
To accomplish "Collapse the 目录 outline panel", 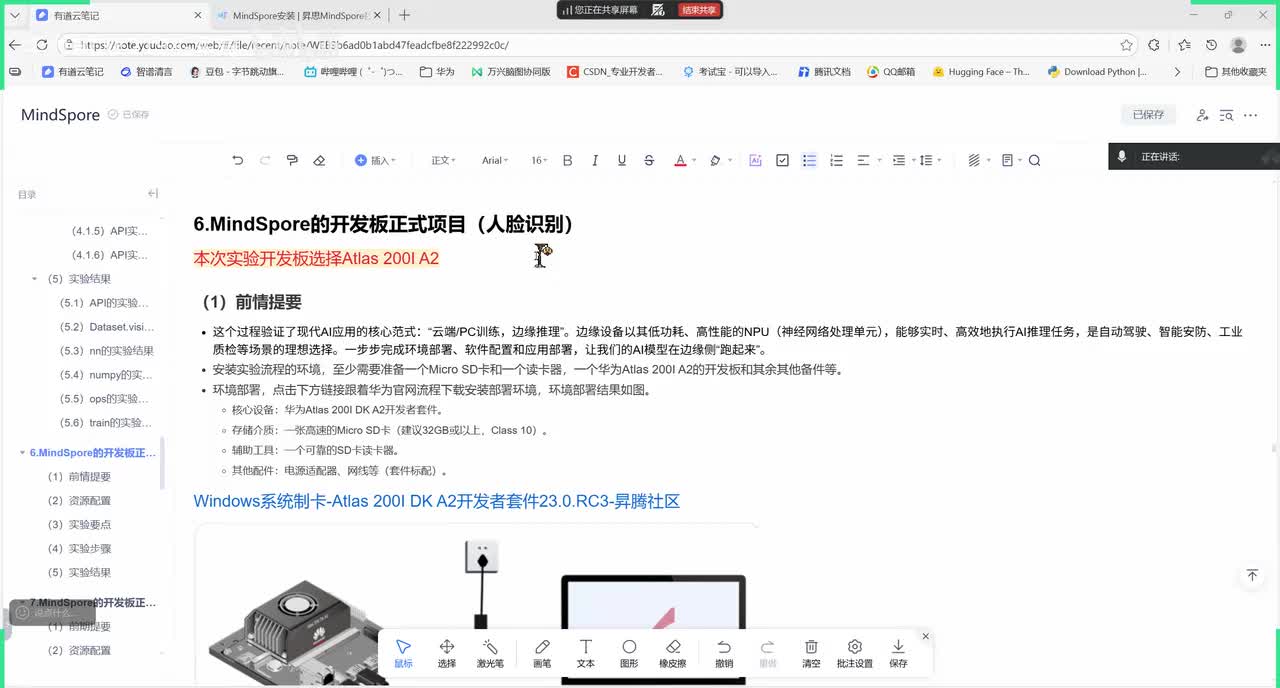I will click(152, 194).
